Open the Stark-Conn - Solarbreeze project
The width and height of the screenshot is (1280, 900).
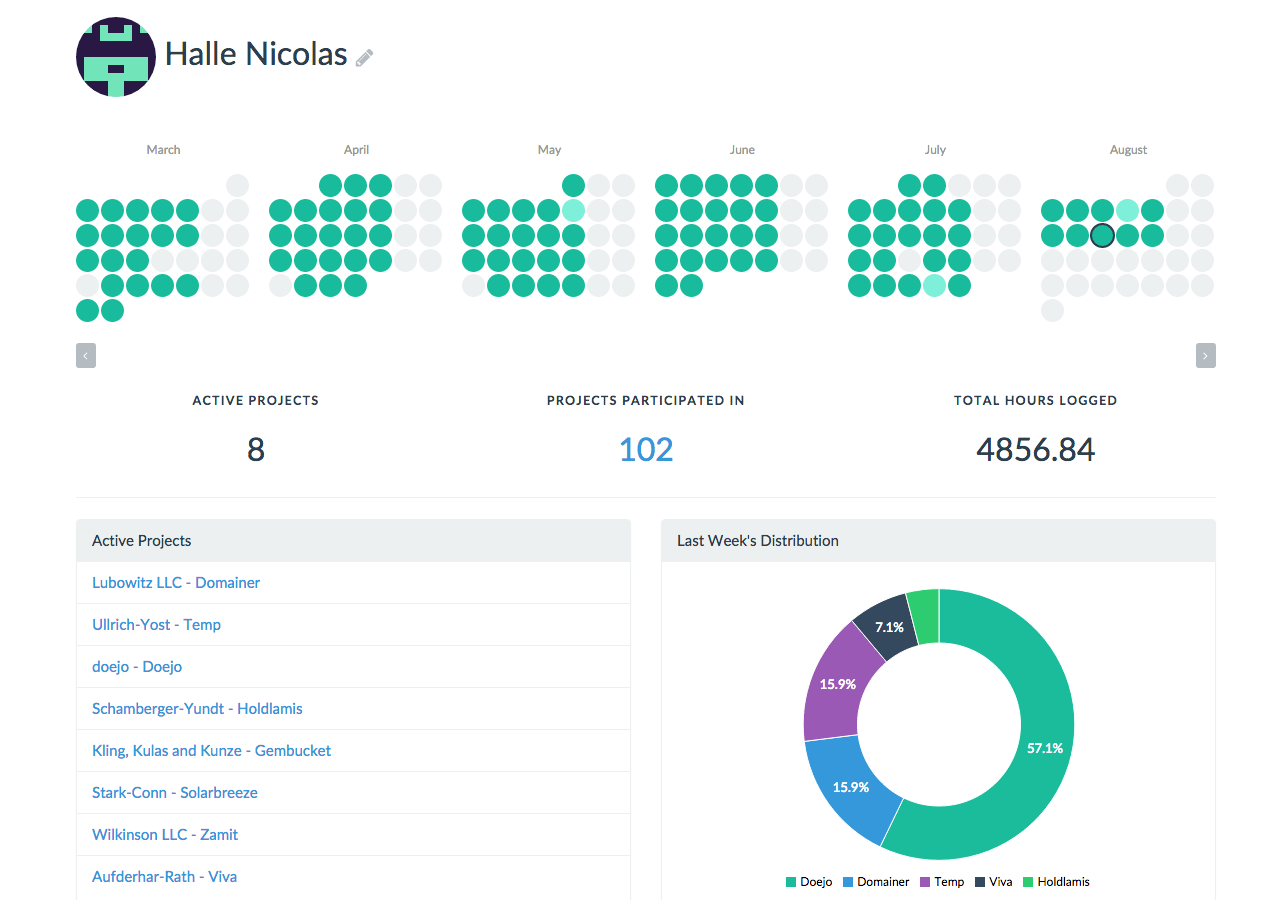[175, 793]
